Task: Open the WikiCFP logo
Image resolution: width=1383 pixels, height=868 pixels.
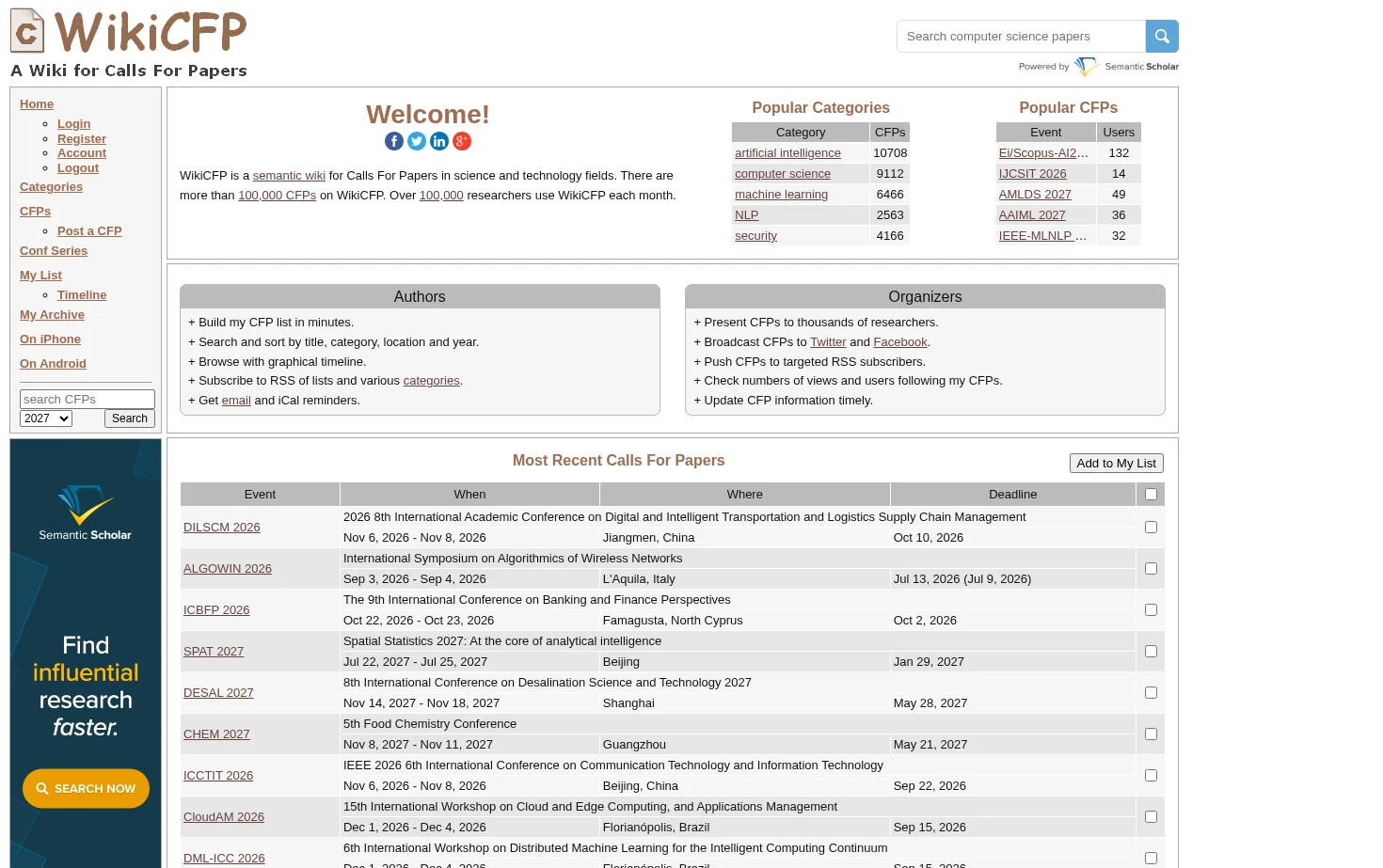Action: 129,42
